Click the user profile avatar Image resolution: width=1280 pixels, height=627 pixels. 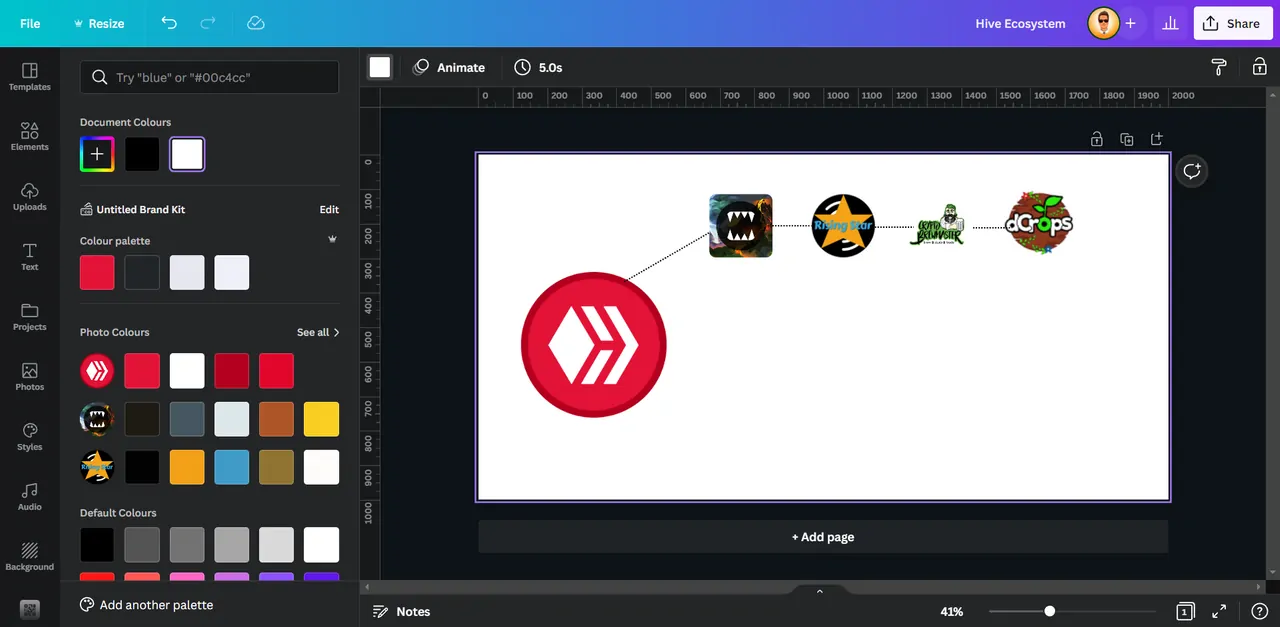(1103, 23)
